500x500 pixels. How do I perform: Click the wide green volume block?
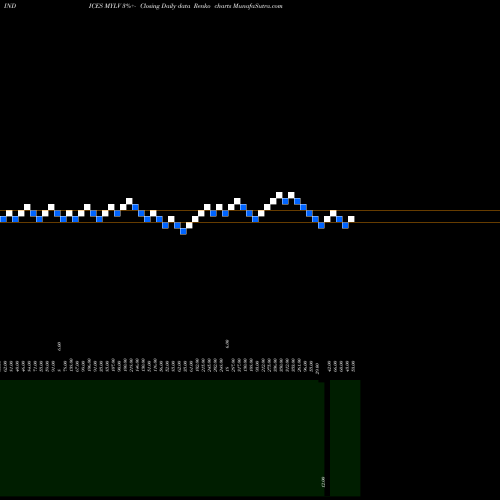(162, 438)
